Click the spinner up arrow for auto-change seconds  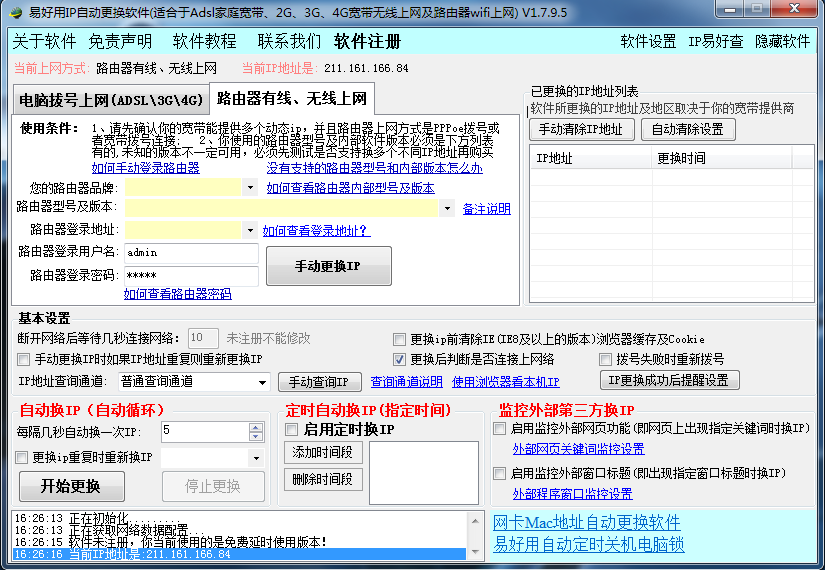[256, 426]
